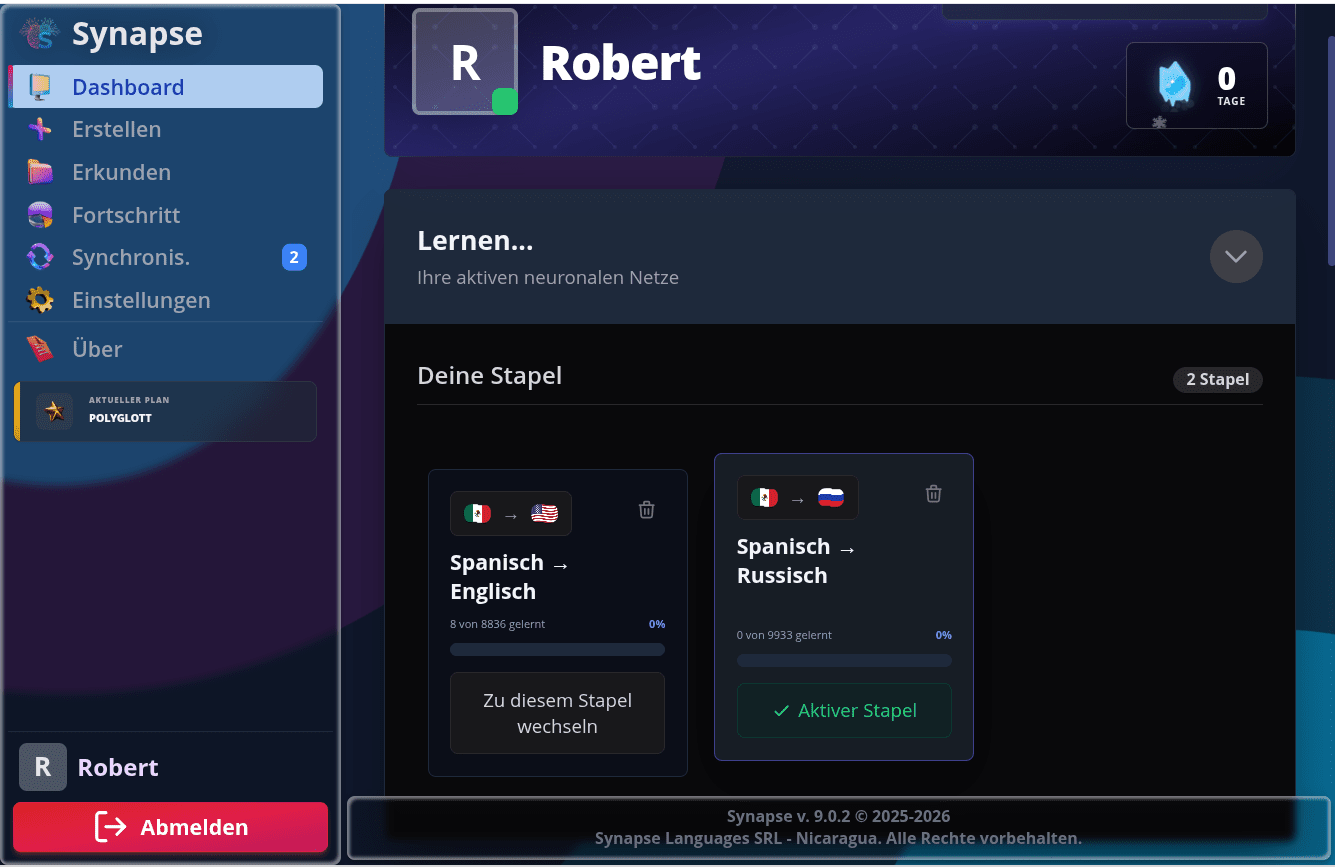Image resolution: width=1335 pixels, height=867 pixels.
Task: Click the Spanisch → Russisch stack title
Action: click(797, 561)
